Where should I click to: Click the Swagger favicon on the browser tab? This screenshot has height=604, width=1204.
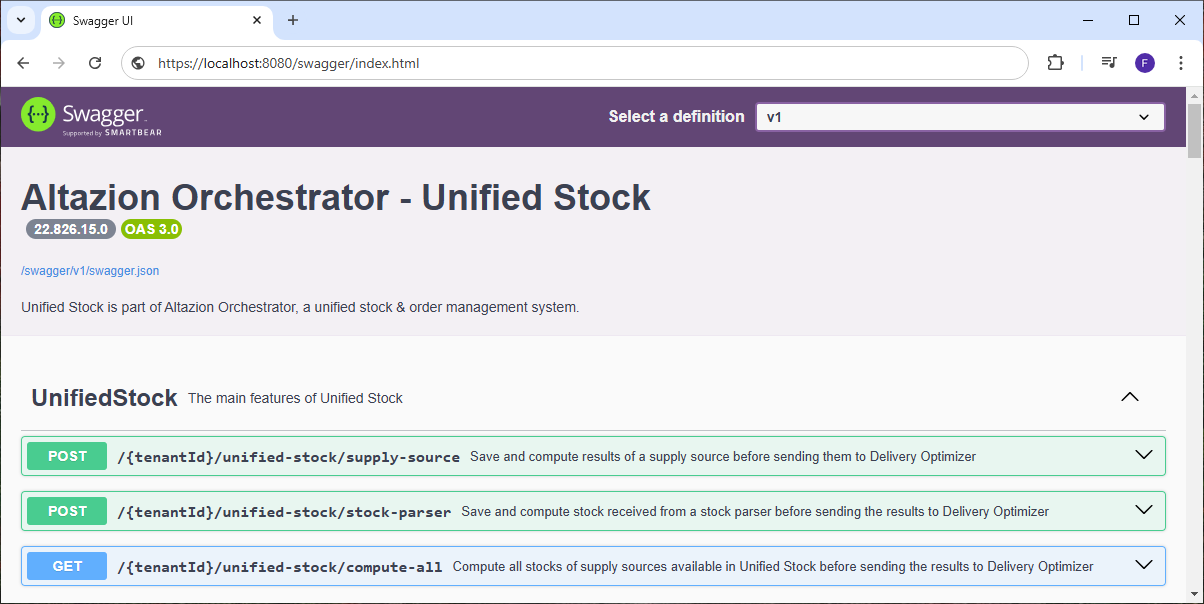[57, 20]
